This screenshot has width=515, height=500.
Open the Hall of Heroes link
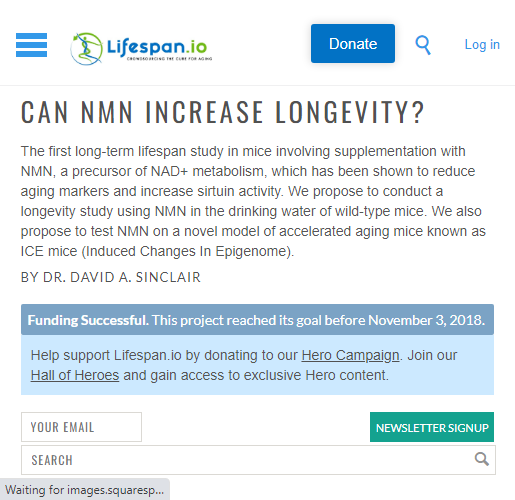[x=75, y=375]
